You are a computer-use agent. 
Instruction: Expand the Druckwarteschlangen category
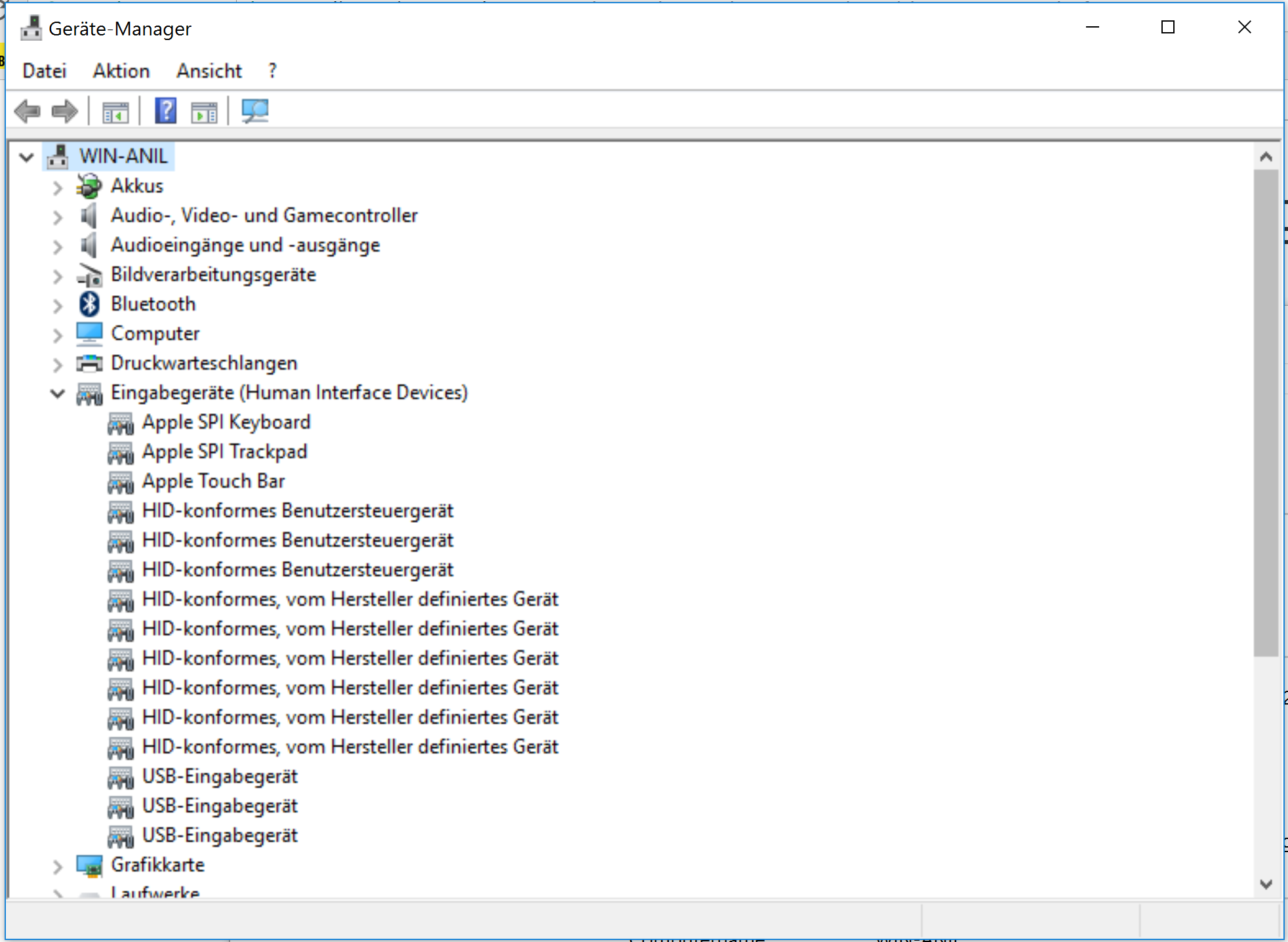coord(58,364)
